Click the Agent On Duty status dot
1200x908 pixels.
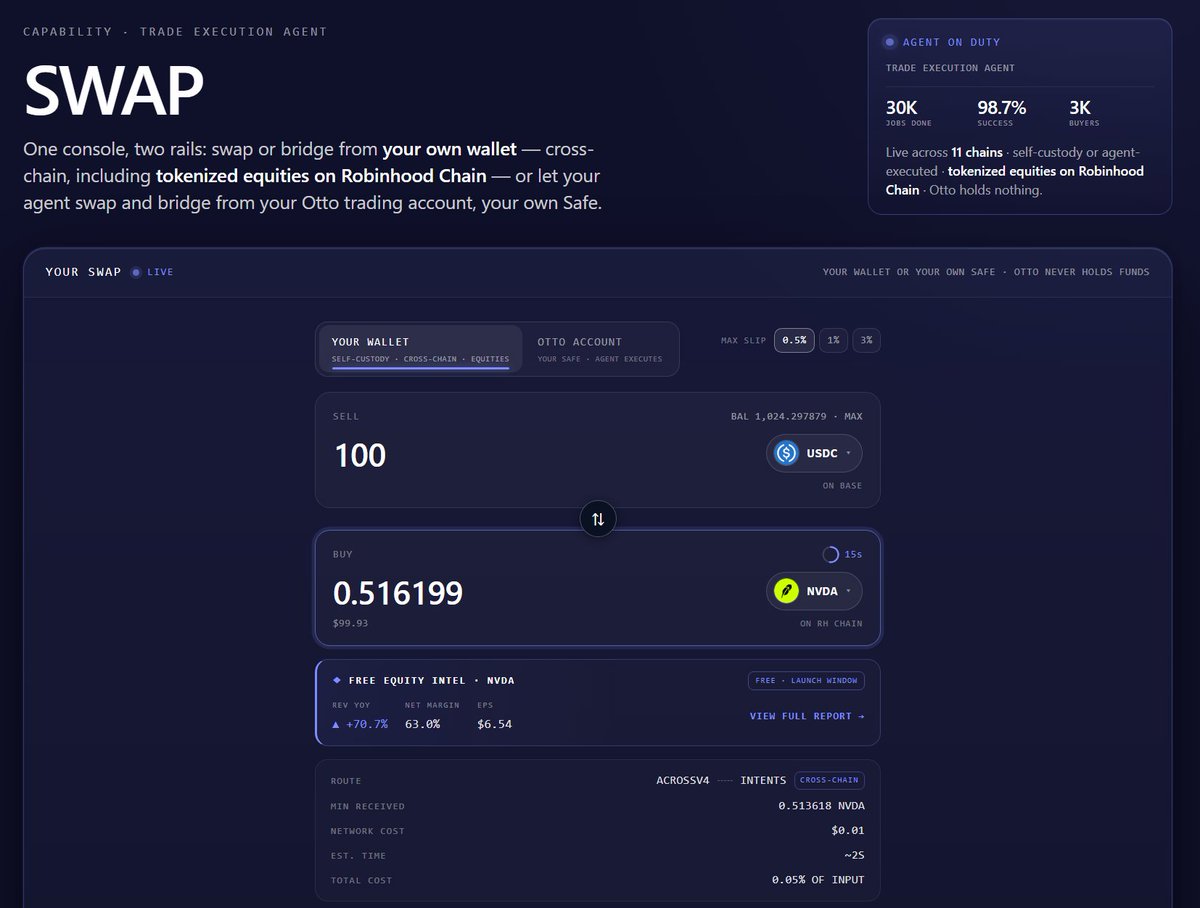890,42
